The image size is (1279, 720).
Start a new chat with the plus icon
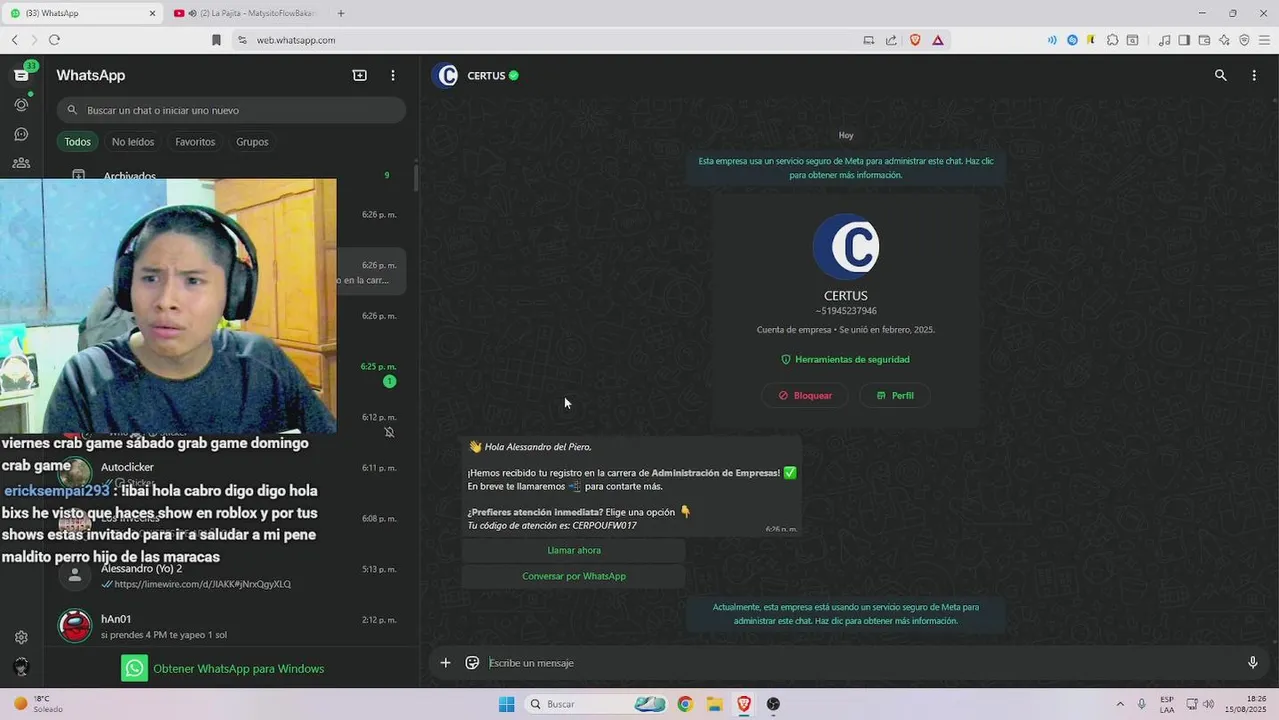360,75
